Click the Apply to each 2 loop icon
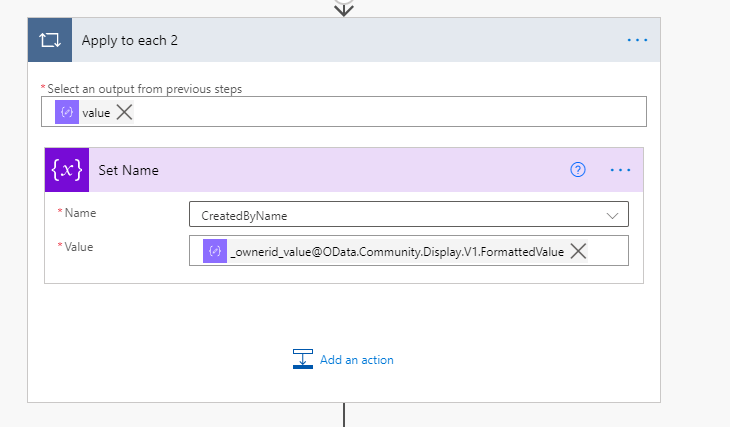 pyautogui.click(x=49, y=41)
